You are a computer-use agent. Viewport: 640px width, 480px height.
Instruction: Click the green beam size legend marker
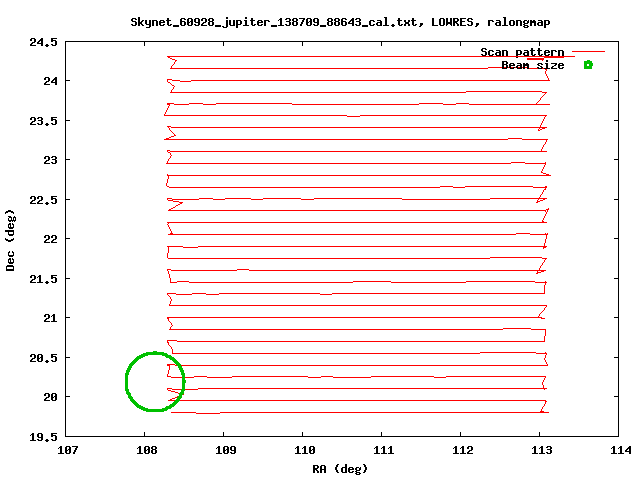(x=588, y=65)
